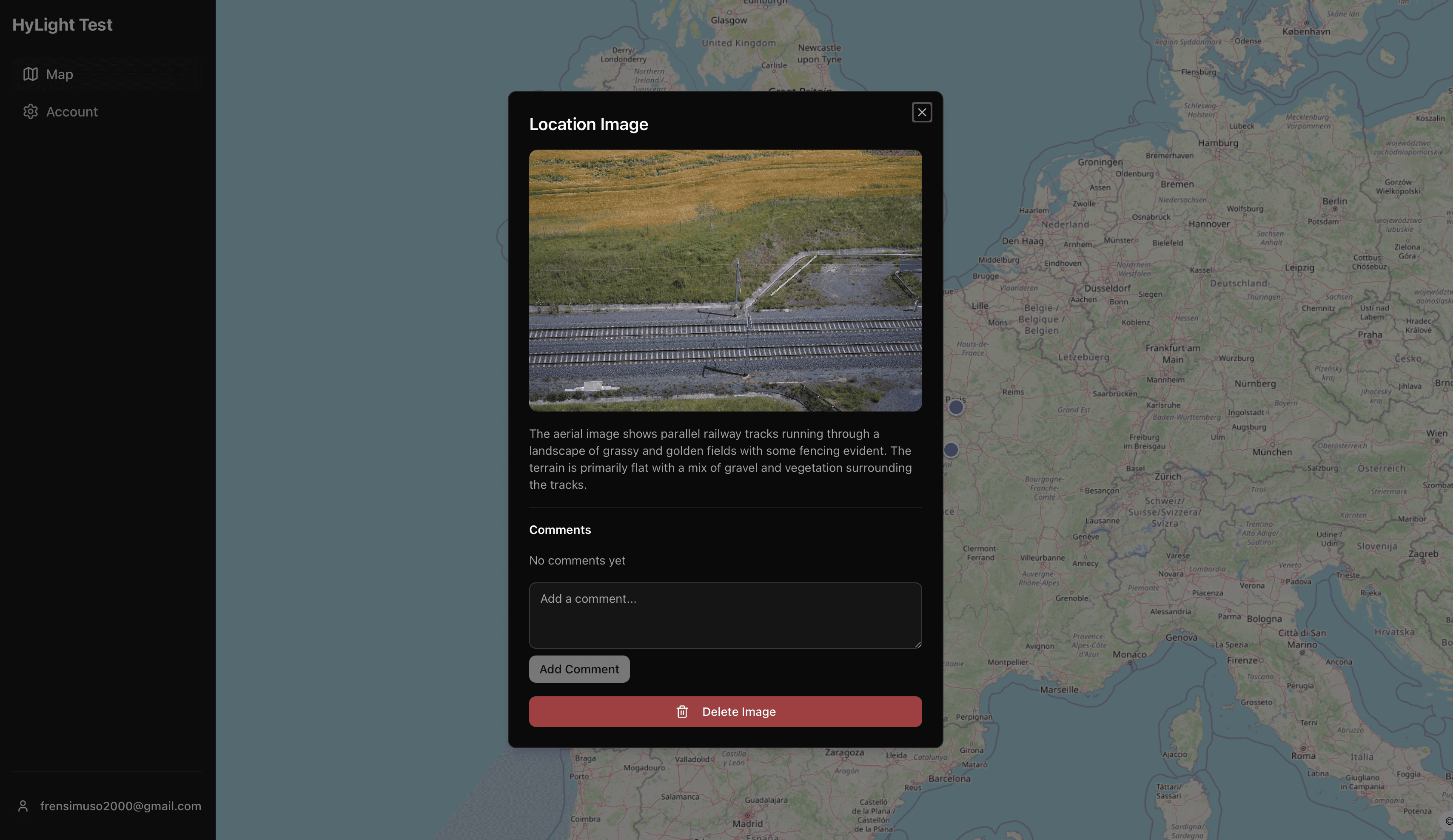Select the blue location marker near Paris

click(x=957, y=407)
